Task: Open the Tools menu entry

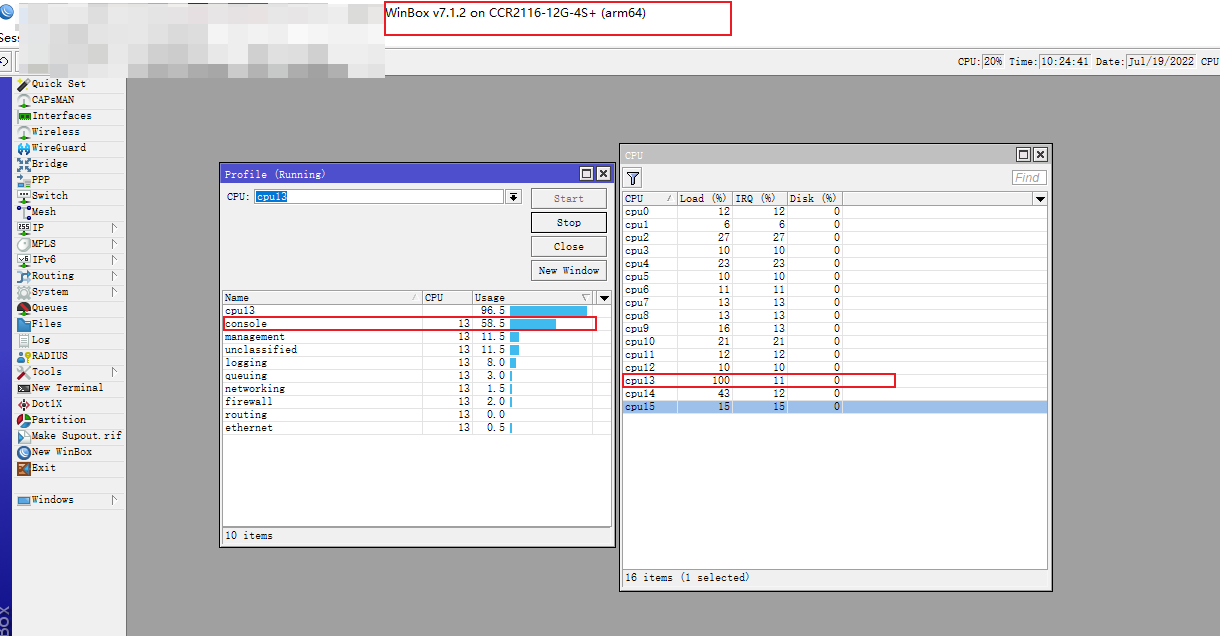Action: tap(46, 372)
